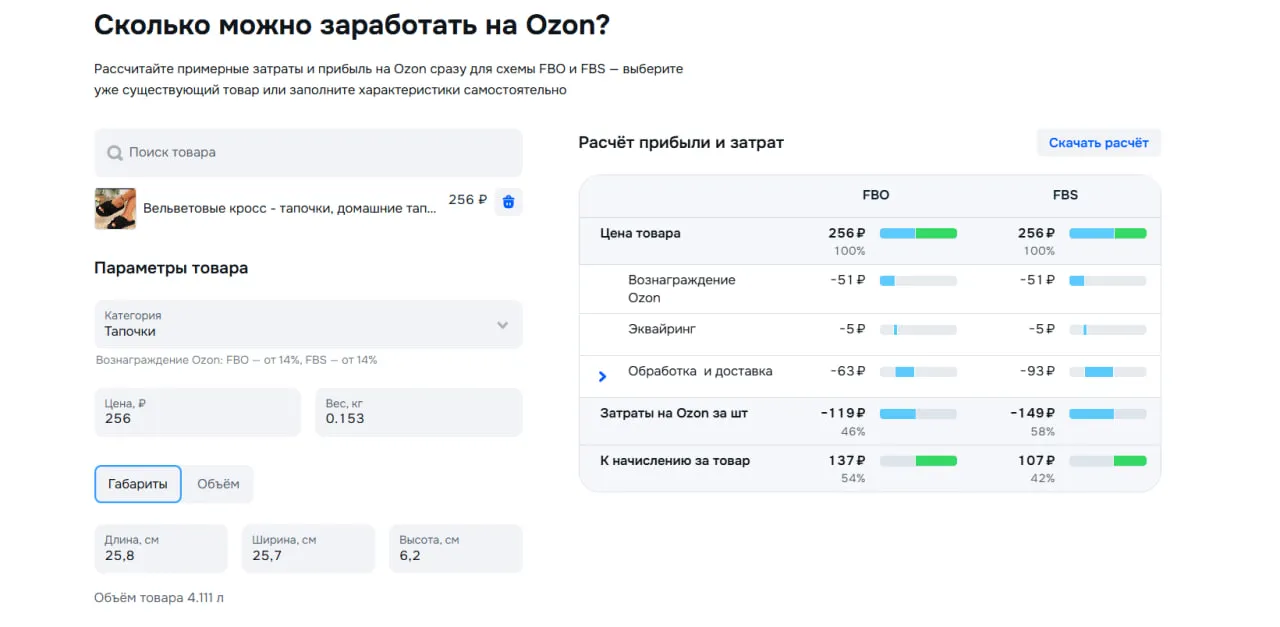
Task: Edit the Длина, см field
Action: pyautogui.click(x=160, y=549)
